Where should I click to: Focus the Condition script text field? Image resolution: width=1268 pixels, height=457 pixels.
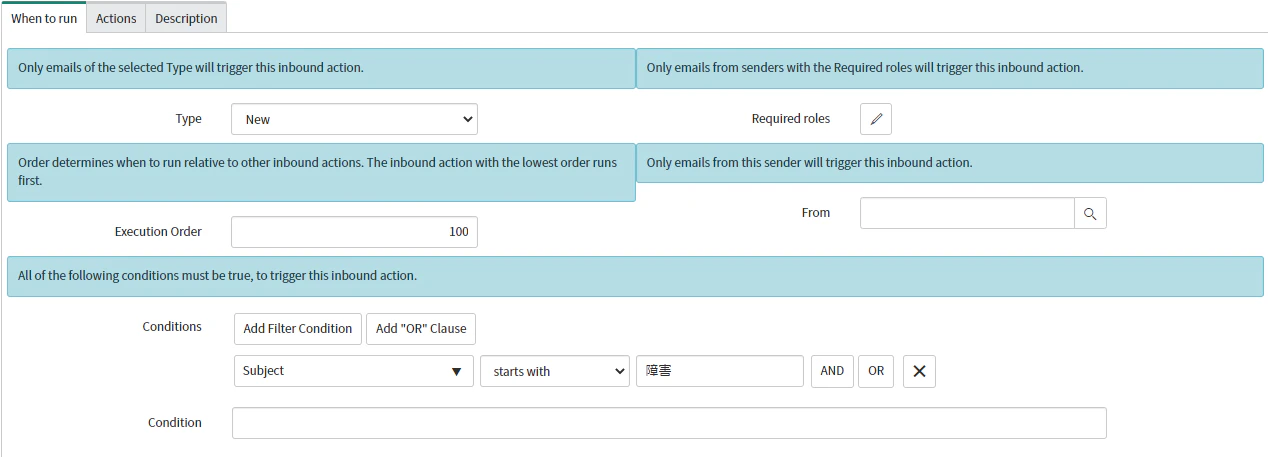669,423
